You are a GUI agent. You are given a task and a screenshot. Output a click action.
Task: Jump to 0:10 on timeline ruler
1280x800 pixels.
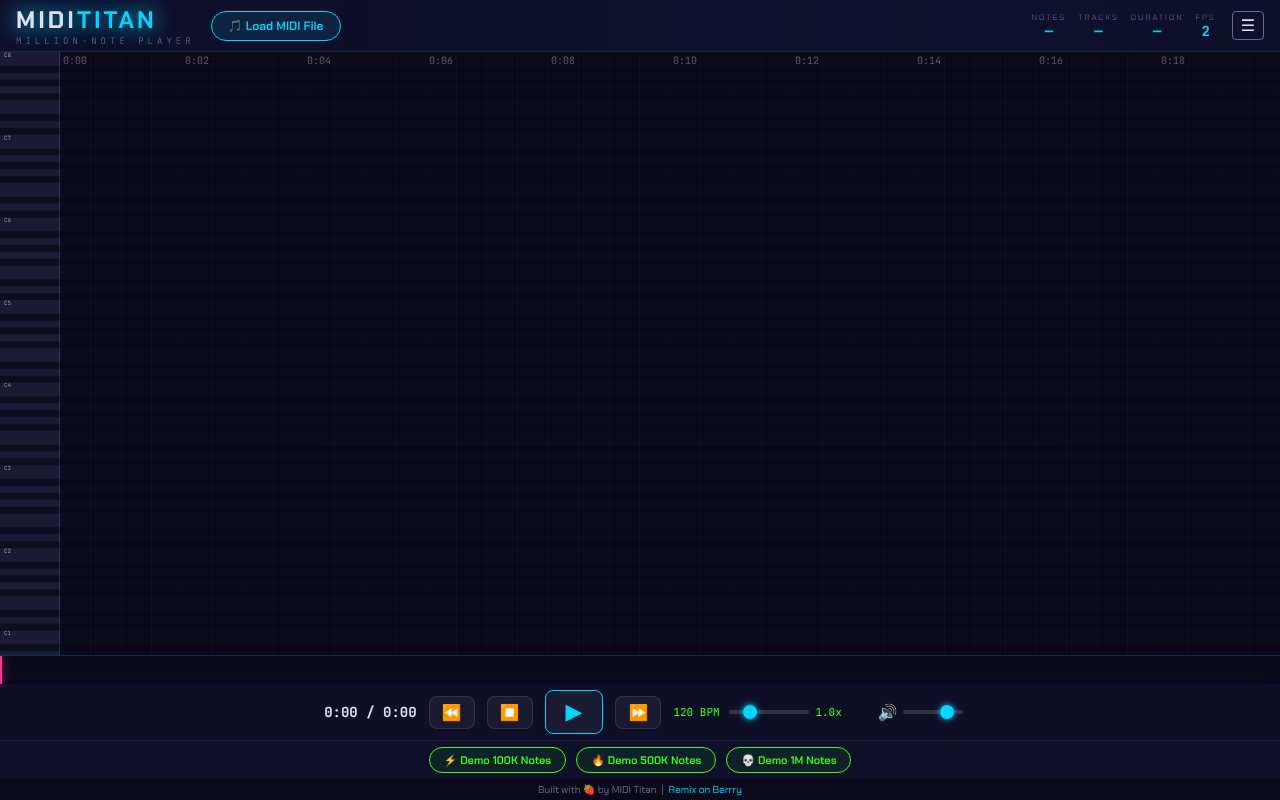[x=685, y=61]
